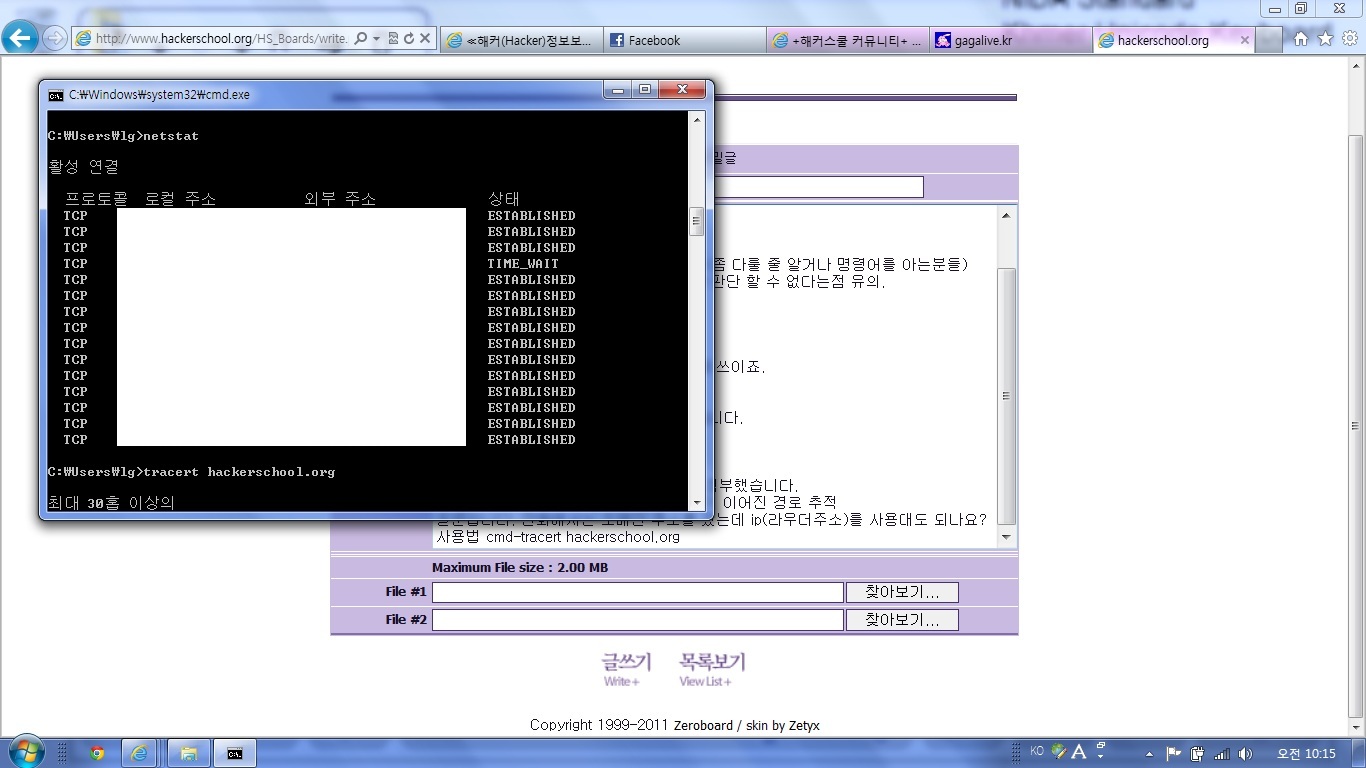
Task: Click the browser Back arrow button
Action: [x=20, y=39]
